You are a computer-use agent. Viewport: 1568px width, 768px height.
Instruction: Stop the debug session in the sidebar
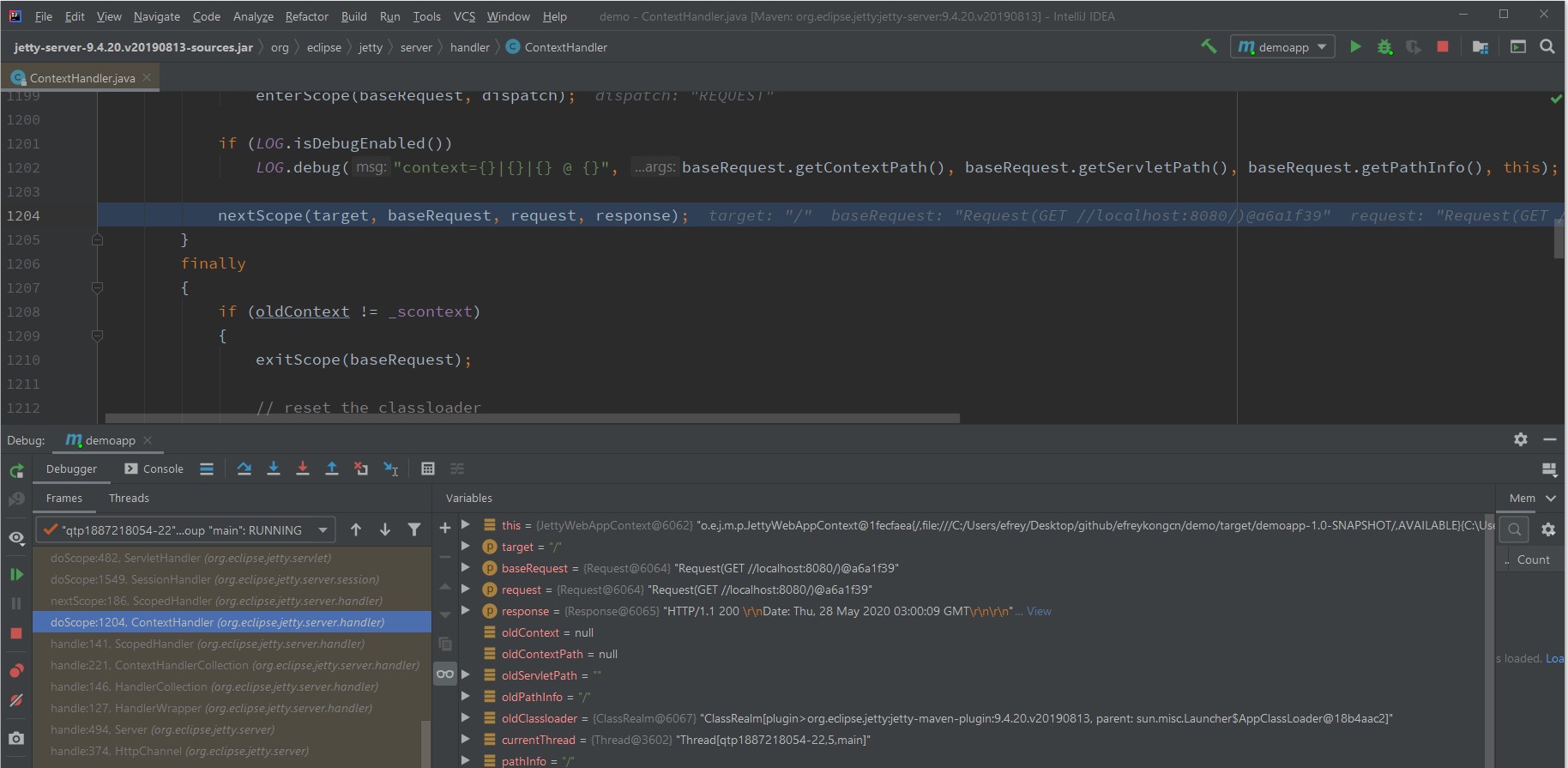coord(16,633)
